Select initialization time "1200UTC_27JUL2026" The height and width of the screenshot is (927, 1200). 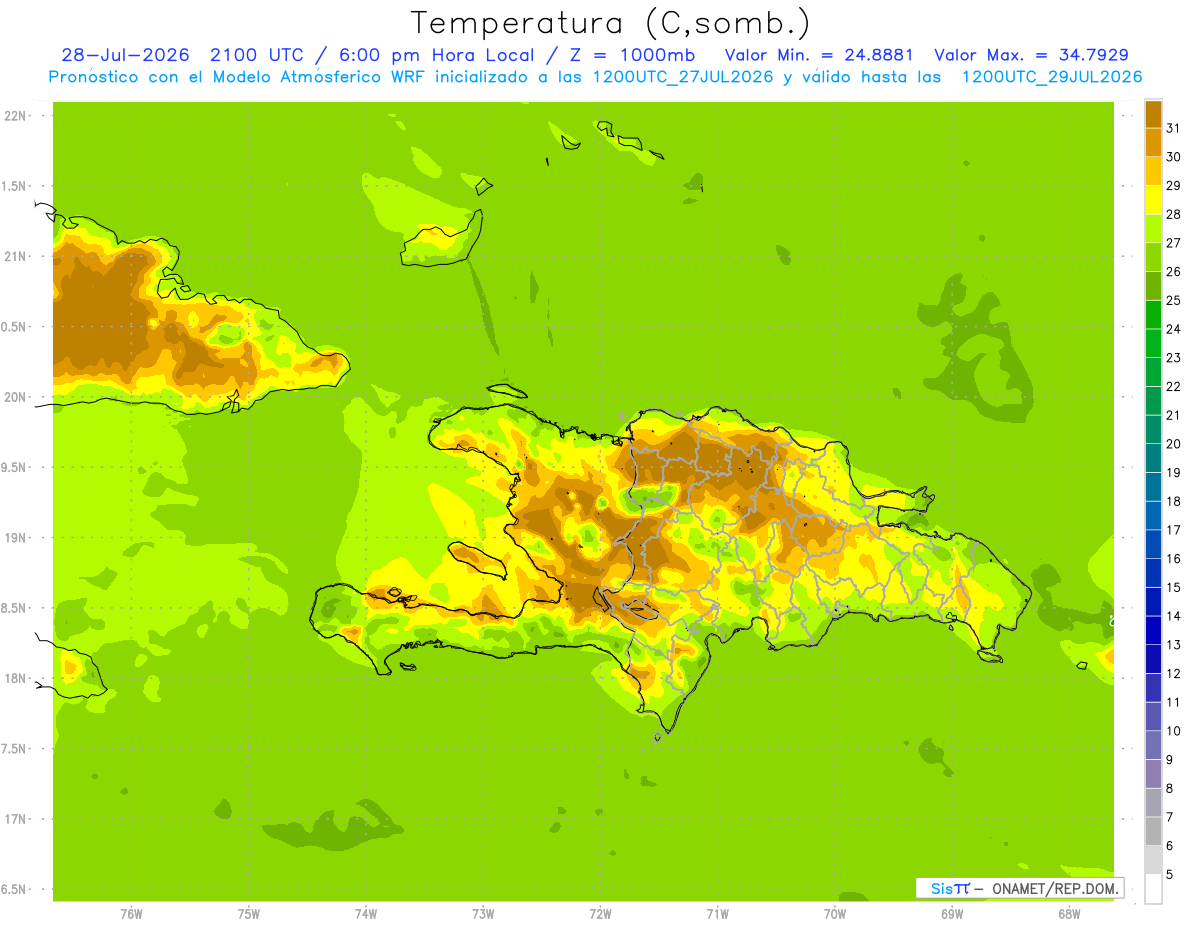tap(683, 77)
